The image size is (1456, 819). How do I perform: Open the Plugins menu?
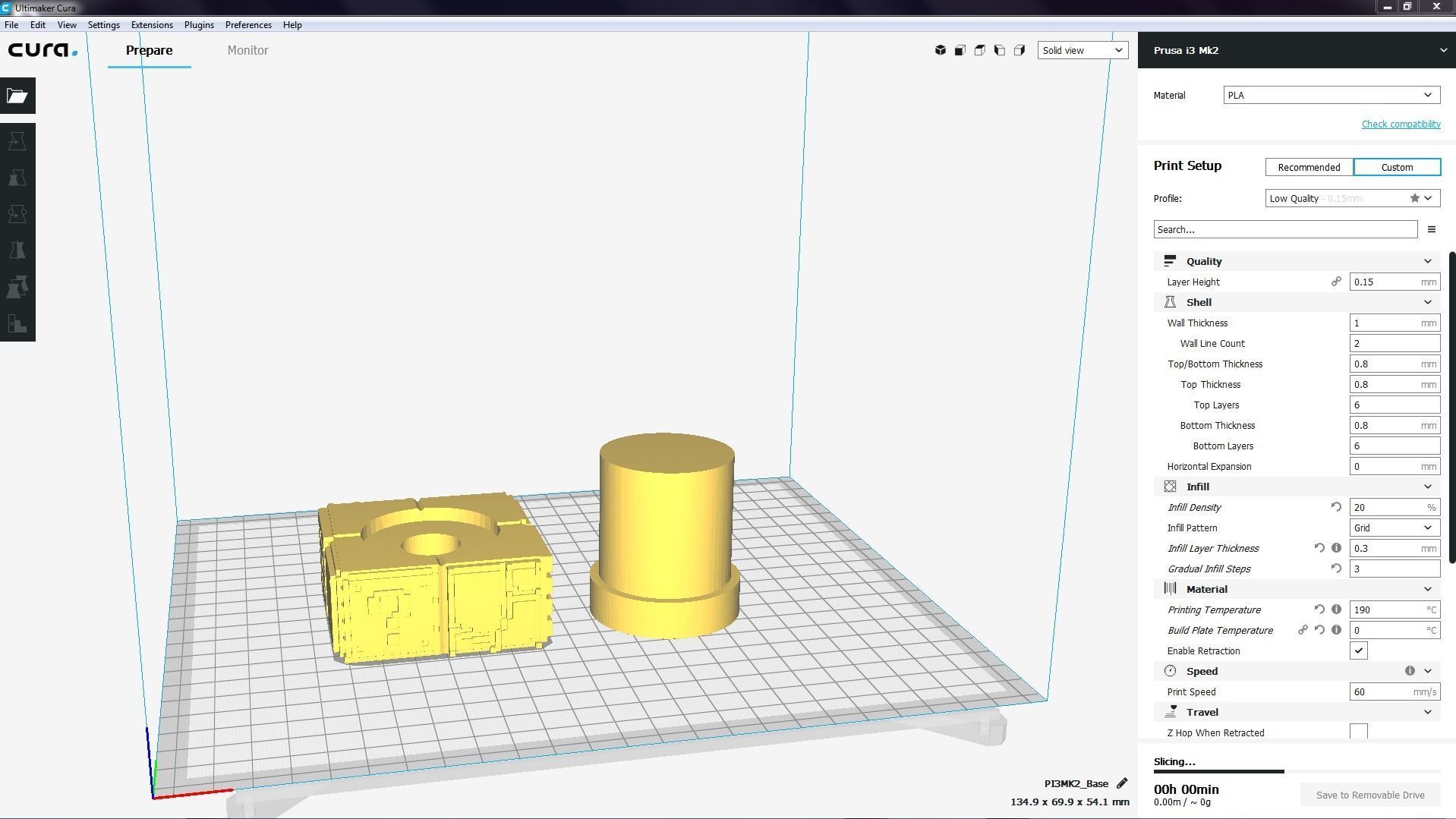[199, 24]
